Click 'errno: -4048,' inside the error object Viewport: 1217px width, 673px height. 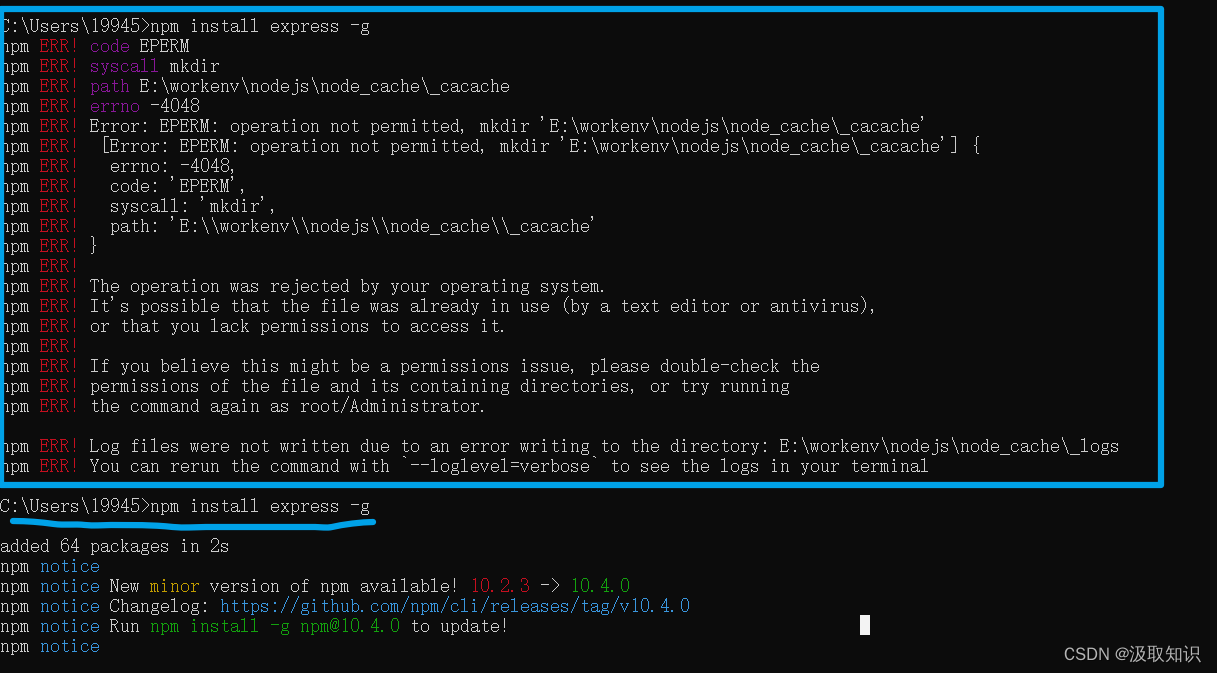(173, 166)
